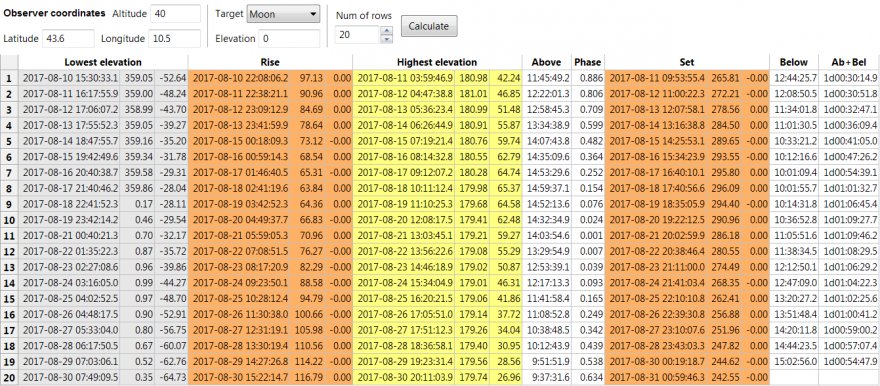Click set time 2017-08-14 13:16:38.8
Screen dimensions: 880x386
(x=657, y=125)
